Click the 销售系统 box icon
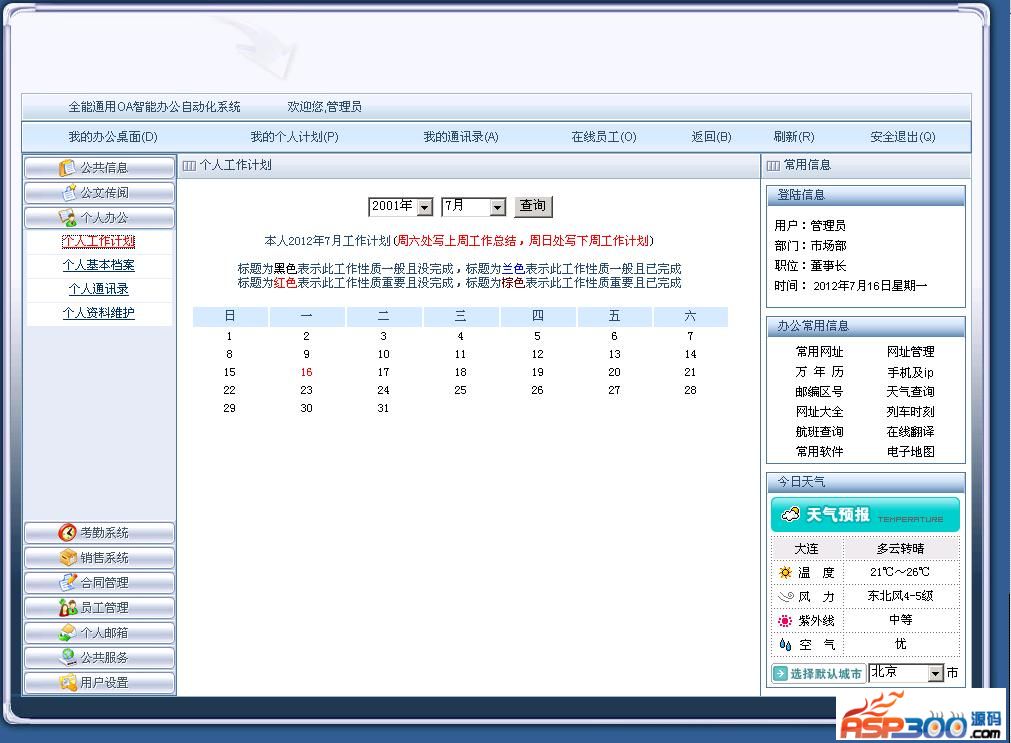 68,557
